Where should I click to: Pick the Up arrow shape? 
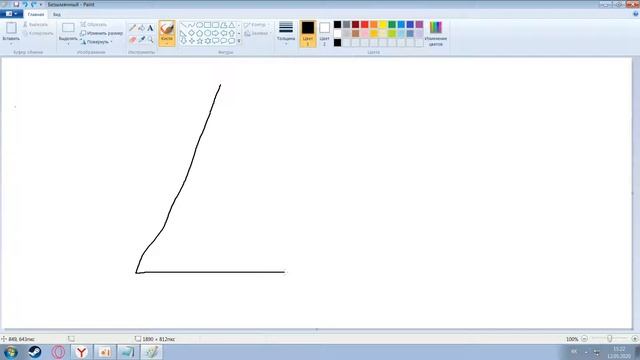click(x=231, y=33)
